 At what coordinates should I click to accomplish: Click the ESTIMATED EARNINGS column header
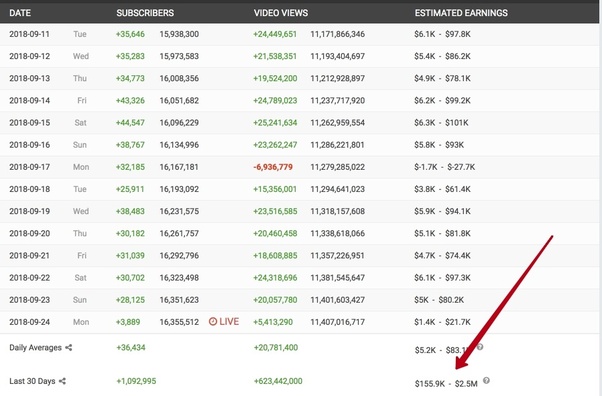point(461,13)
